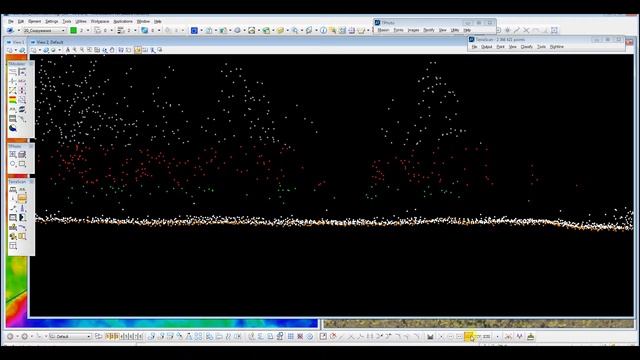The height and width of the screenshot is (360, 640).
Task: Click the first tool in TPhoto toolbox
Action: [x=13, y=154]
